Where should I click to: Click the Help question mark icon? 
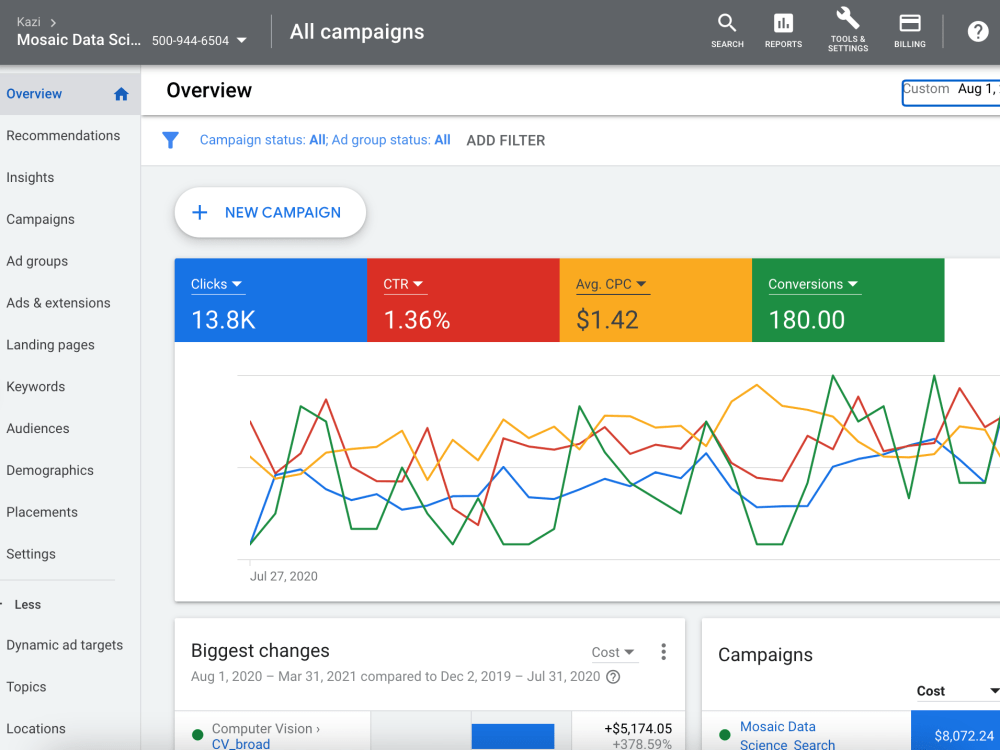(x=978, y=31)
